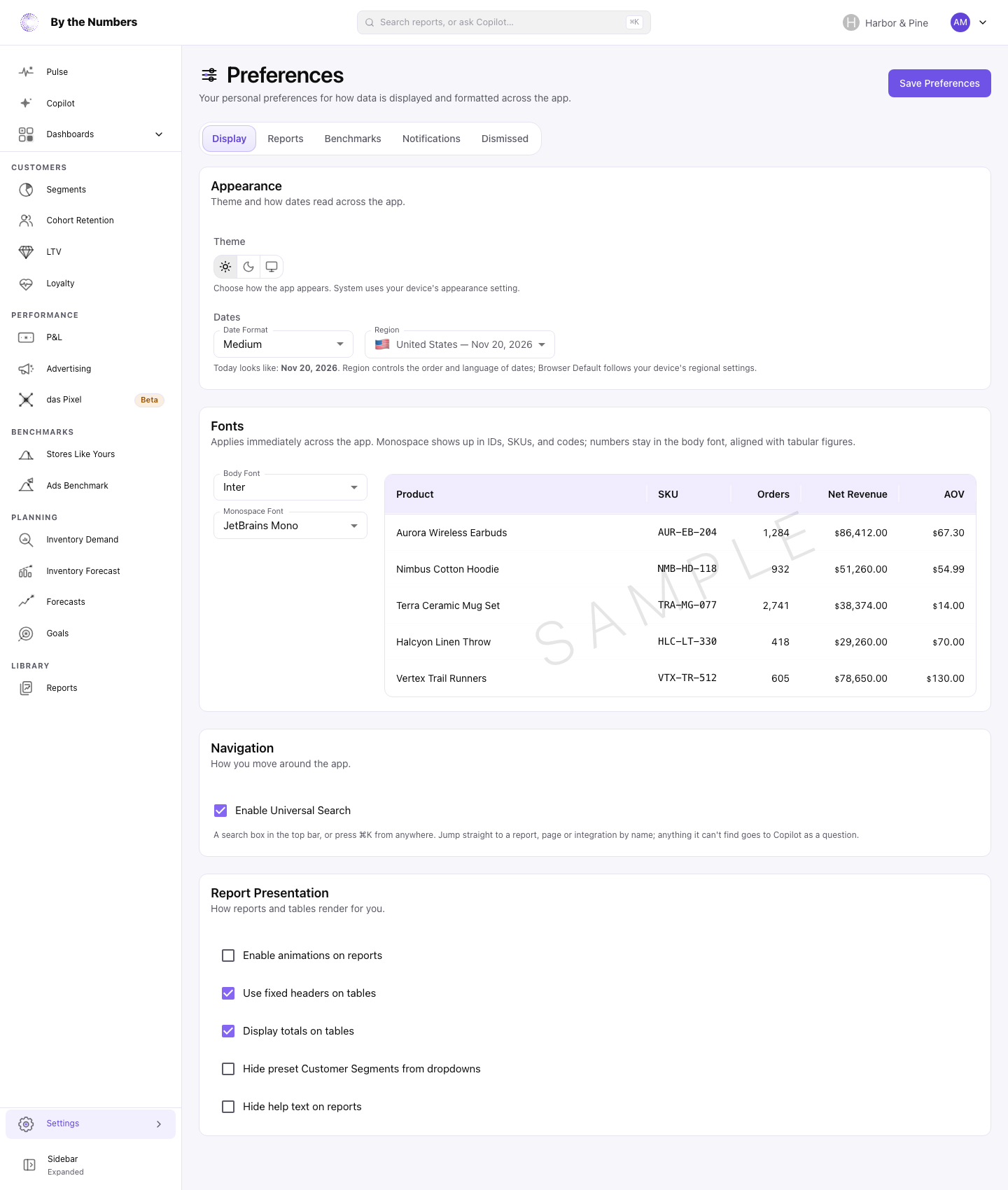The width and height of the screenshot is (1008, 1190).
Task: Open Cohort Retention people icon
Action: (x=26, y=220)
